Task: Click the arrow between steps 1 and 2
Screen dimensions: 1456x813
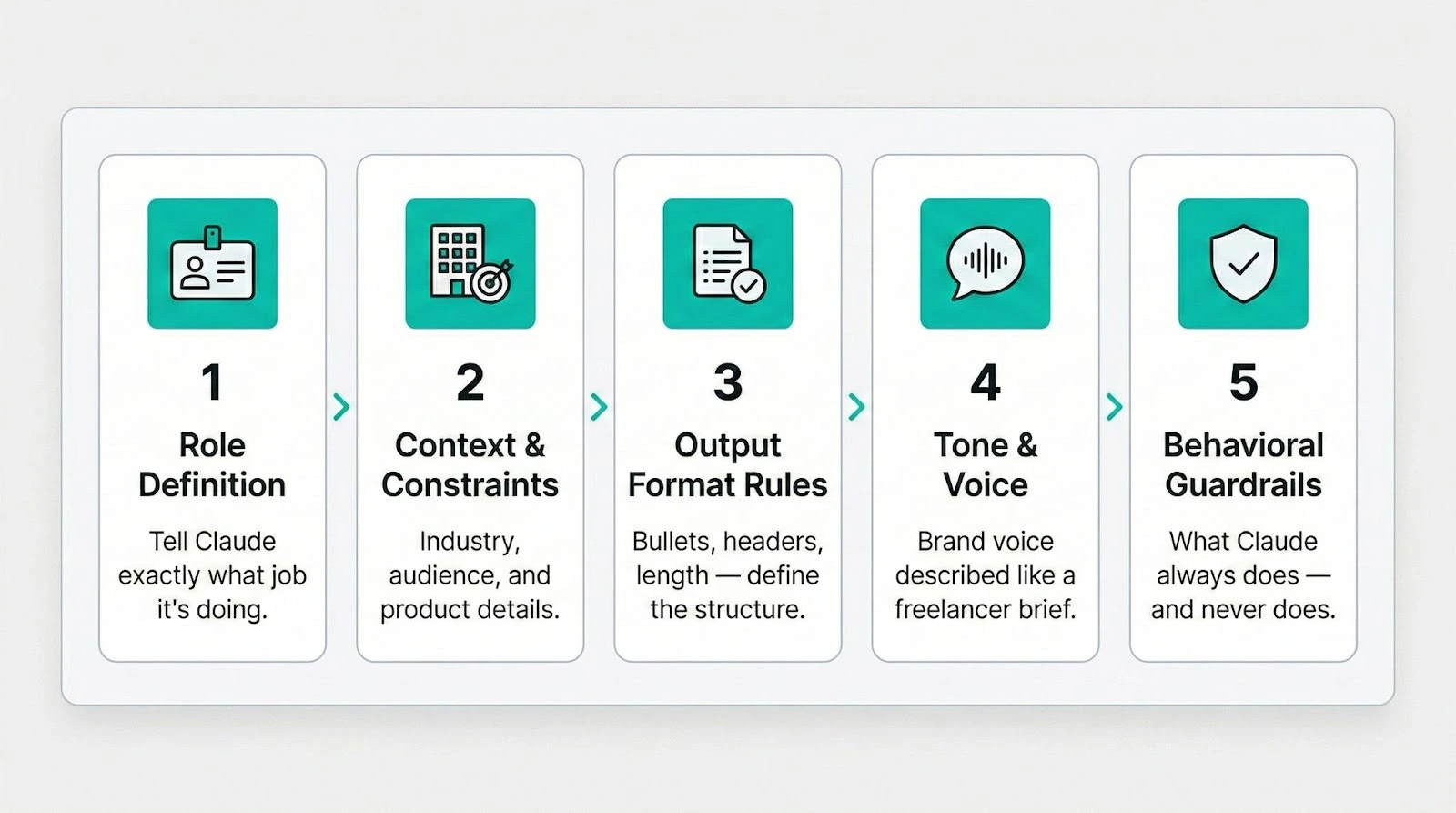Action: pyautogui.click(x=341, y=407)
